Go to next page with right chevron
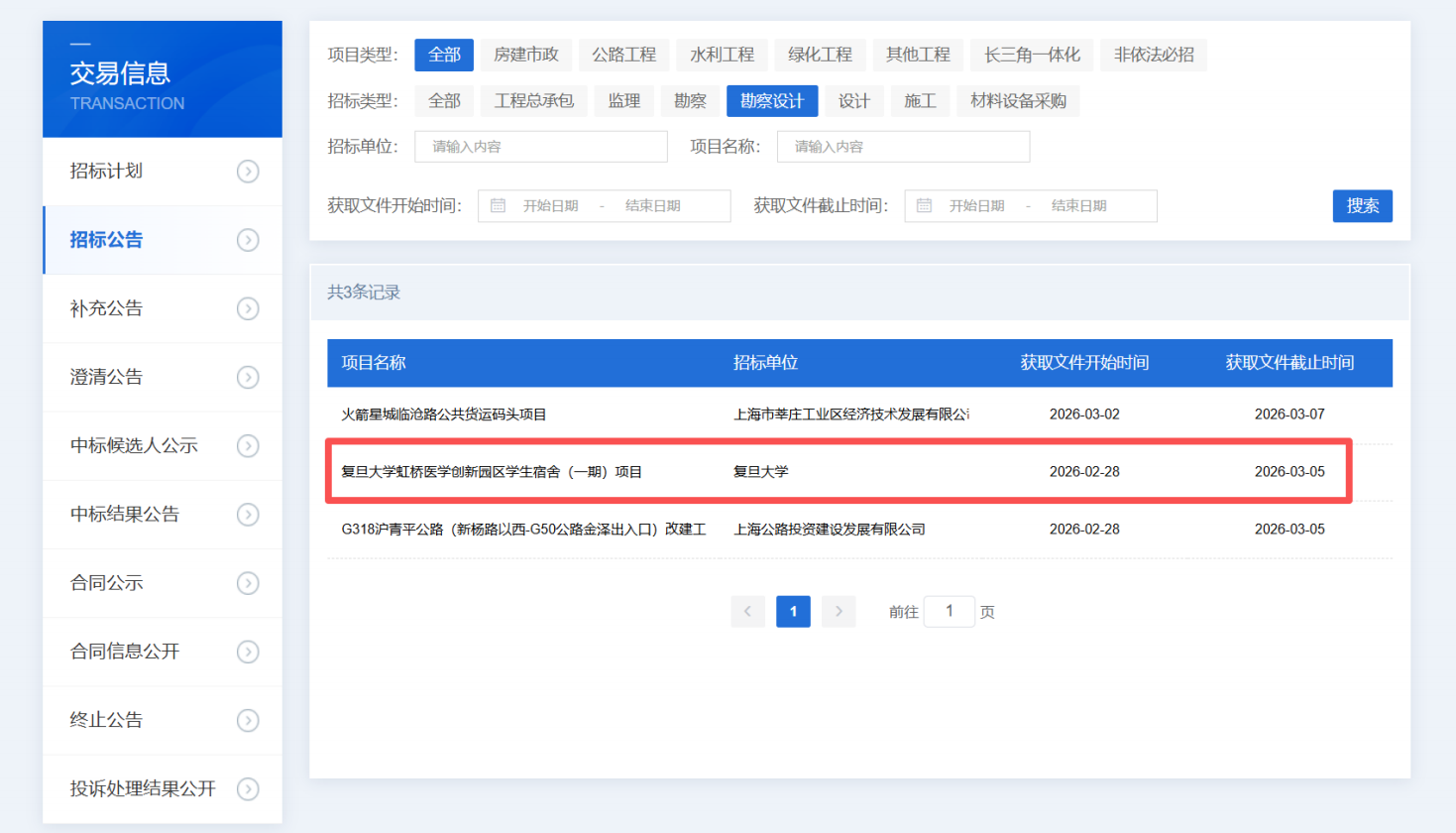 [839, 611]
